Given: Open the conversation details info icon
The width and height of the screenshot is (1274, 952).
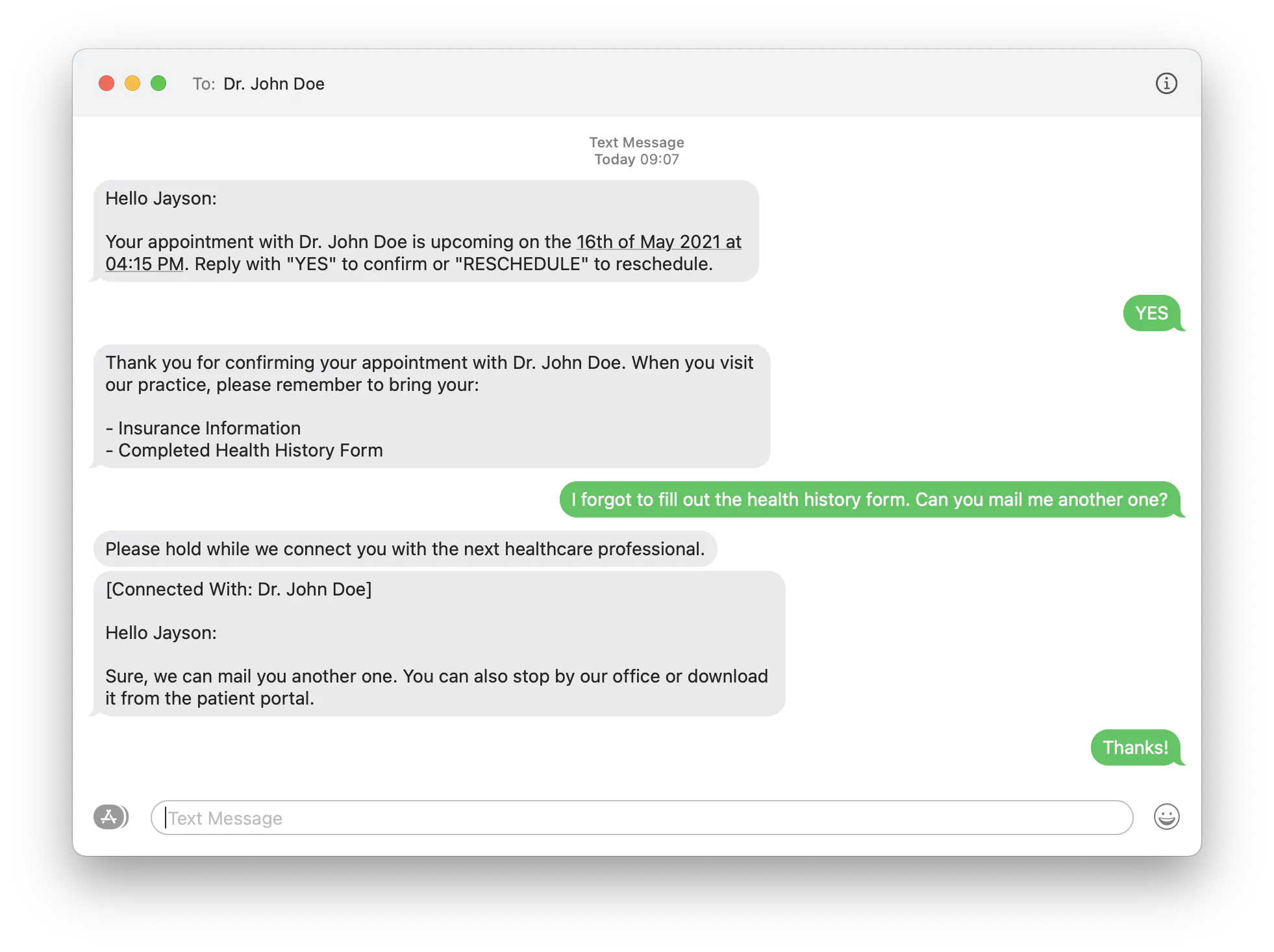Looking at the screenshot, I should click(1167, 82).
